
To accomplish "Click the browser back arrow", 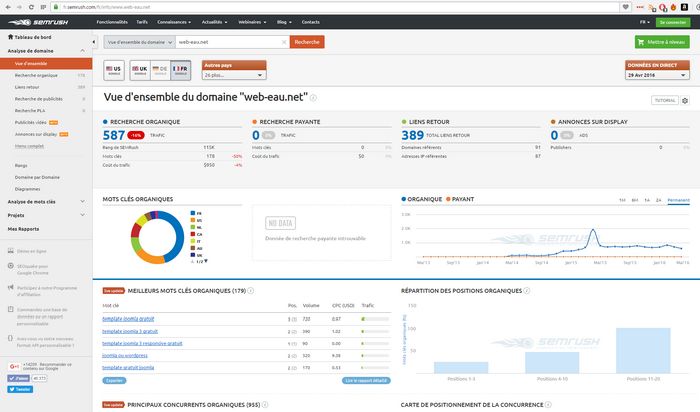I will click(x=8, y=7).
